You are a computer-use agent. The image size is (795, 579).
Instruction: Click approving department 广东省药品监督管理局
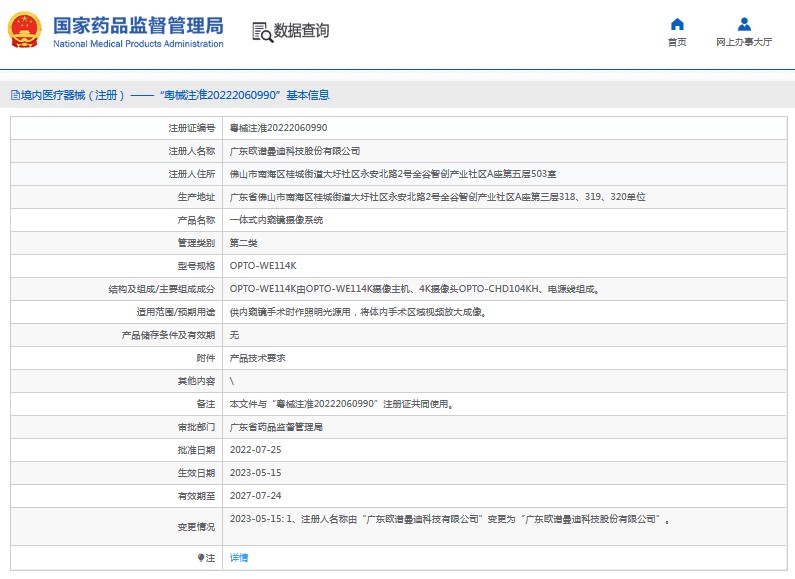tap(277, 427)
